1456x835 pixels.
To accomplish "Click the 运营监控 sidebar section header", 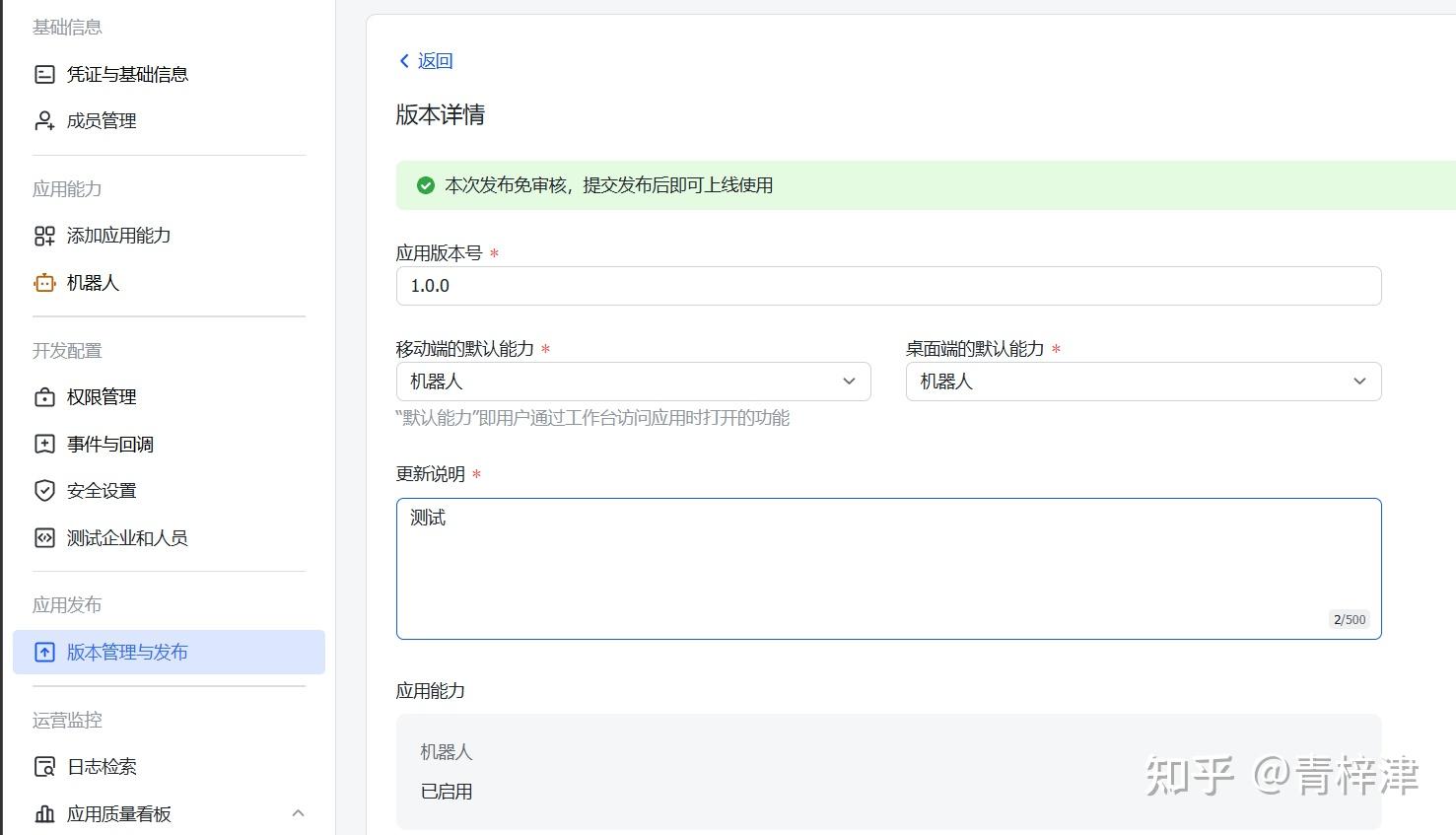I will [67, 721].
